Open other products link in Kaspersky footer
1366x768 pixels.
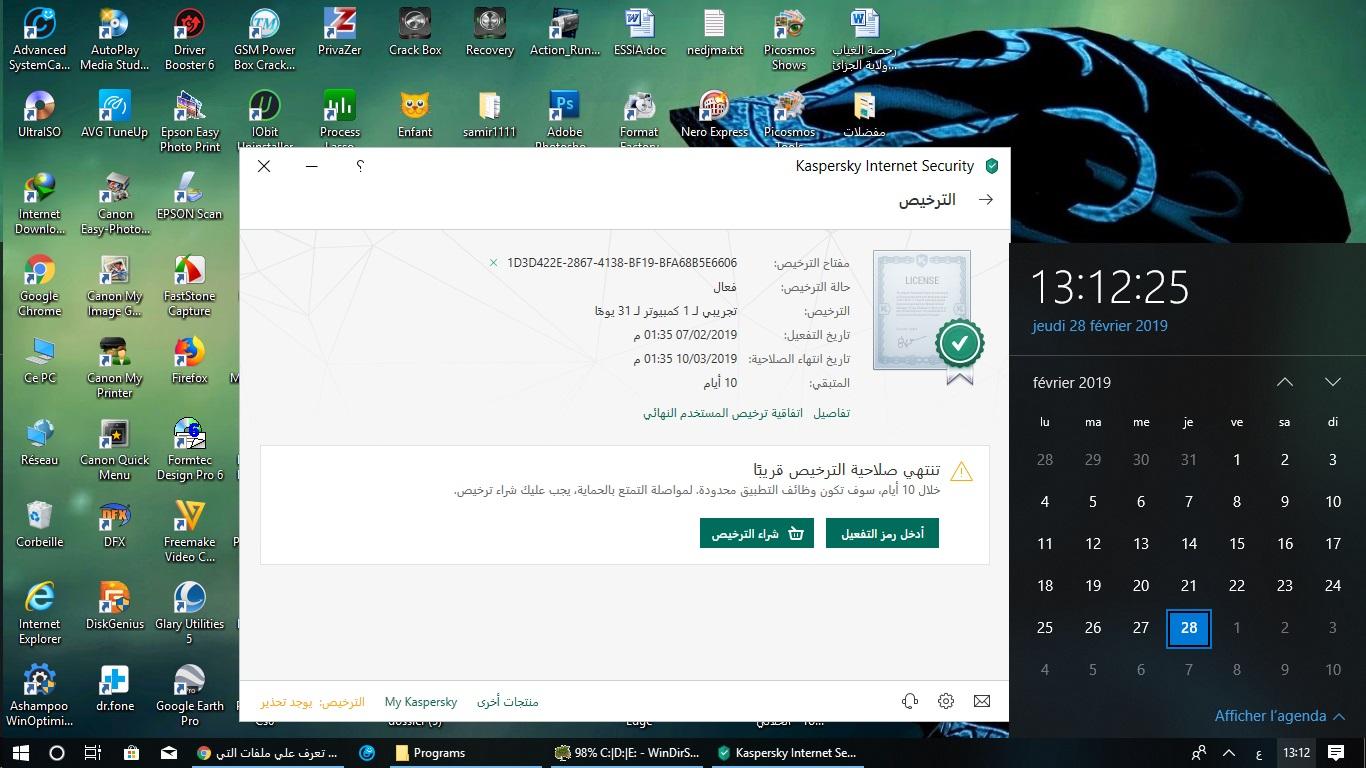508,702
